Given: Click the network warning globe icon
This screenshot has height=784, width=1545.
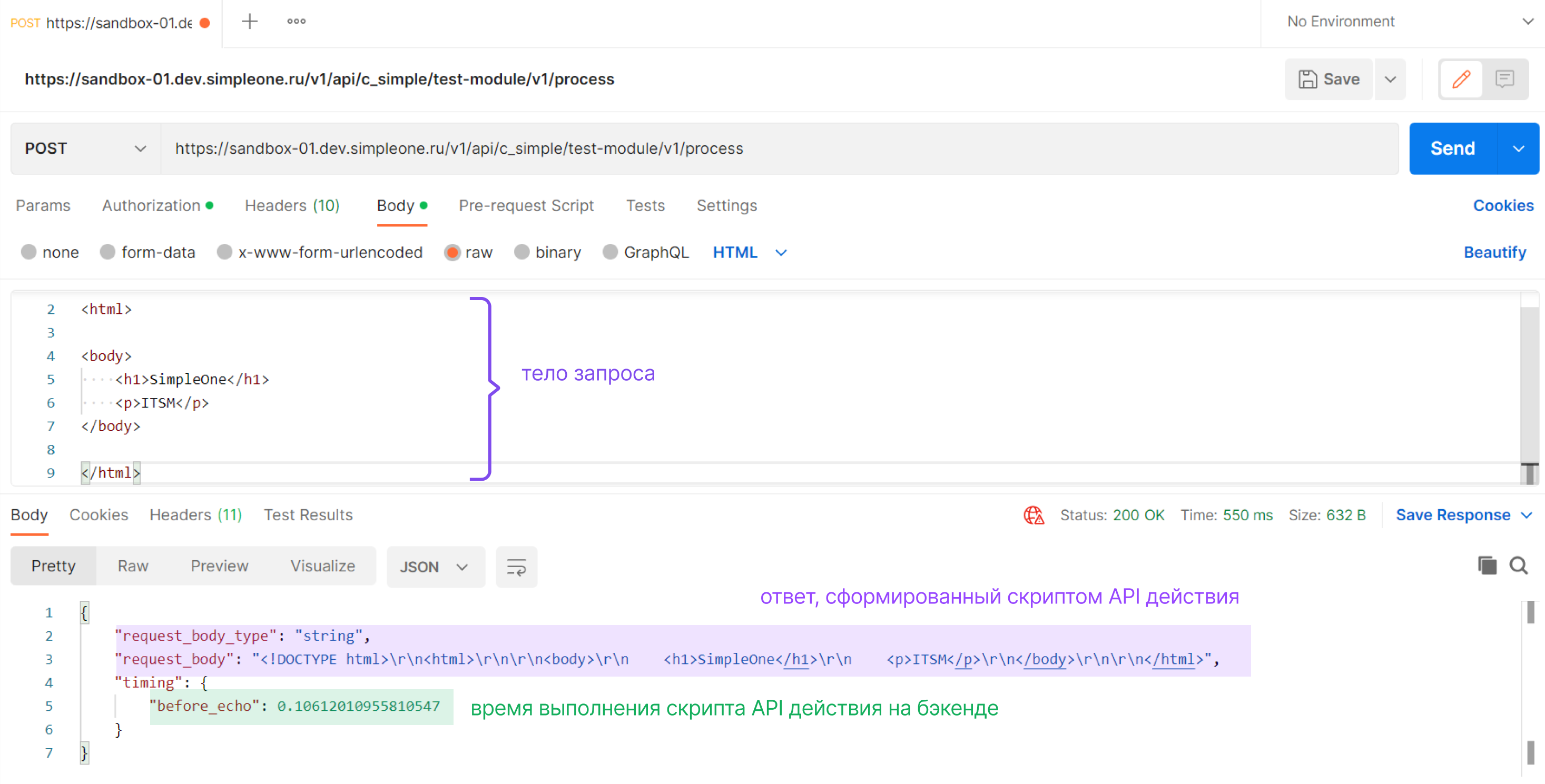Looking at the screenshot, I should pyautogui.click(x=1034, y=515).
